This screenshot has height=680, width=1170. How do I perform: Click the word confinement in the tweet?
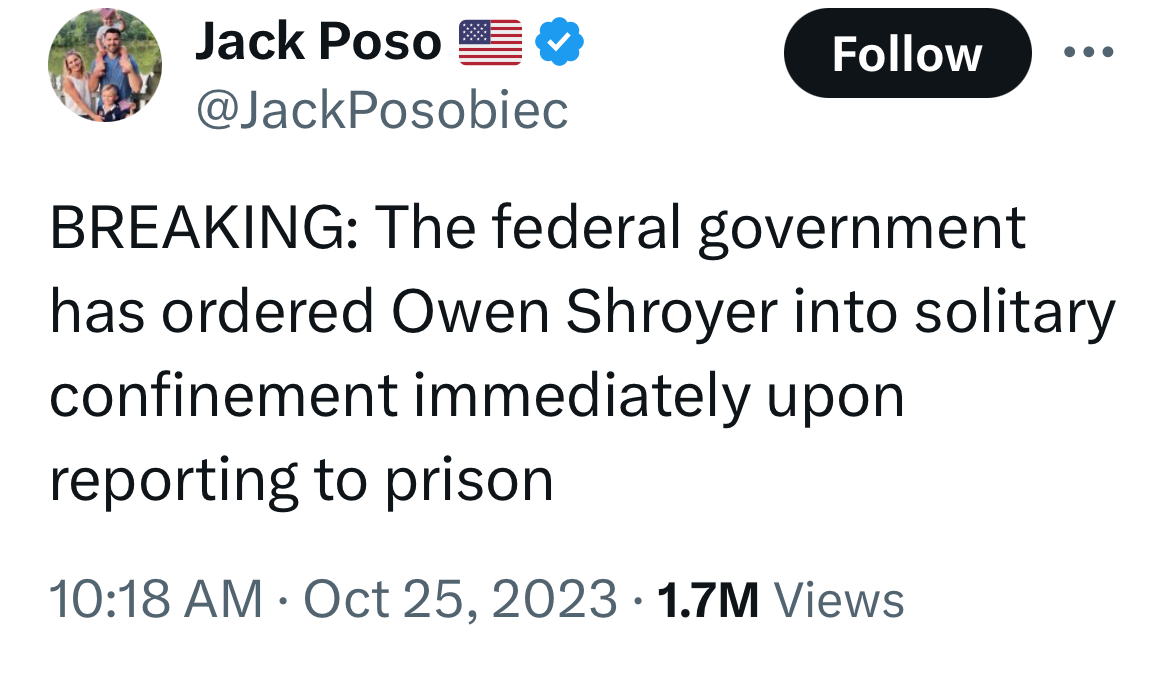coord(223,397)
